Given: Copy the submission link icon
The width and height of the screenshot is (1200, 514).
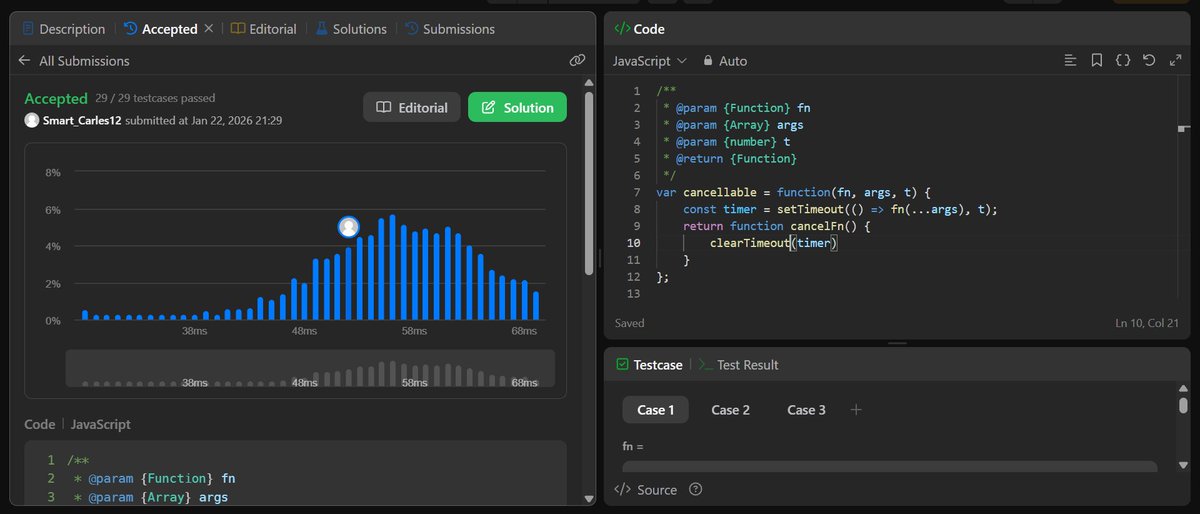Looking at the screenshot, I should 577,61.
